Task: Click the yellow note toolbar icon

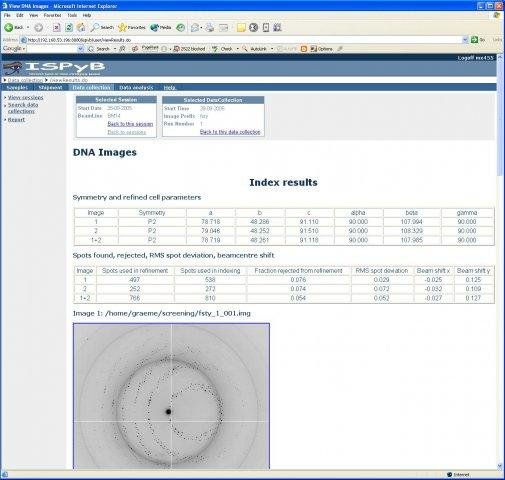Action: (x=241, y=28)
